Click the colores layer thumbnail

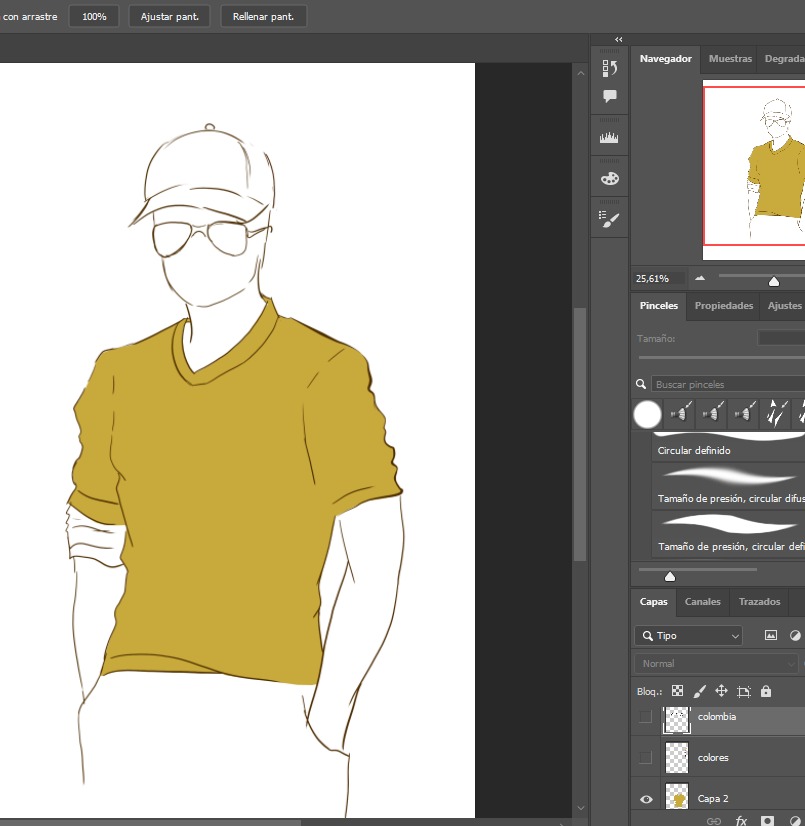pos(677,758)
